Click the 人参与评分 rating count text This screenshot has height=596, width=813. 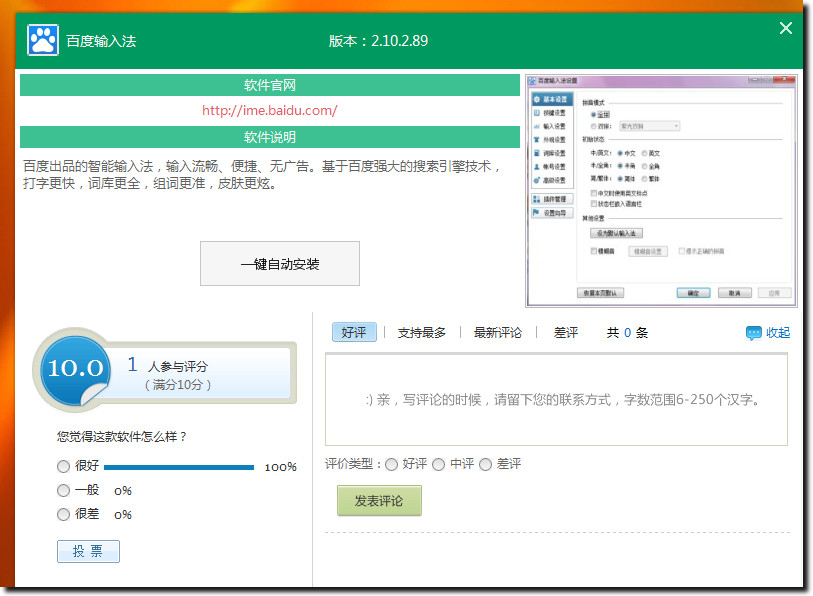[178, 367]
